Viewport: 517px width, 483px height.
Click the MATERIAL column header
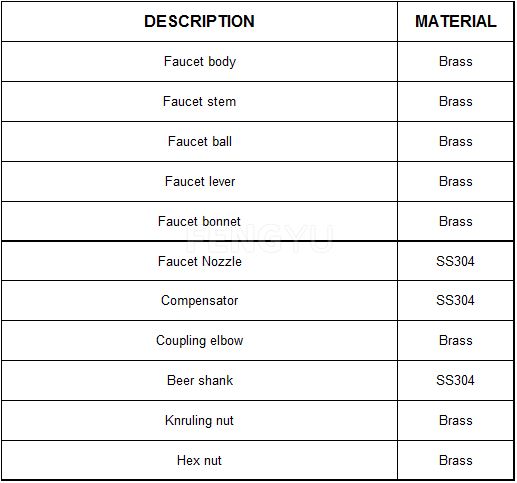pyautogui.click(x=456, y=21)
